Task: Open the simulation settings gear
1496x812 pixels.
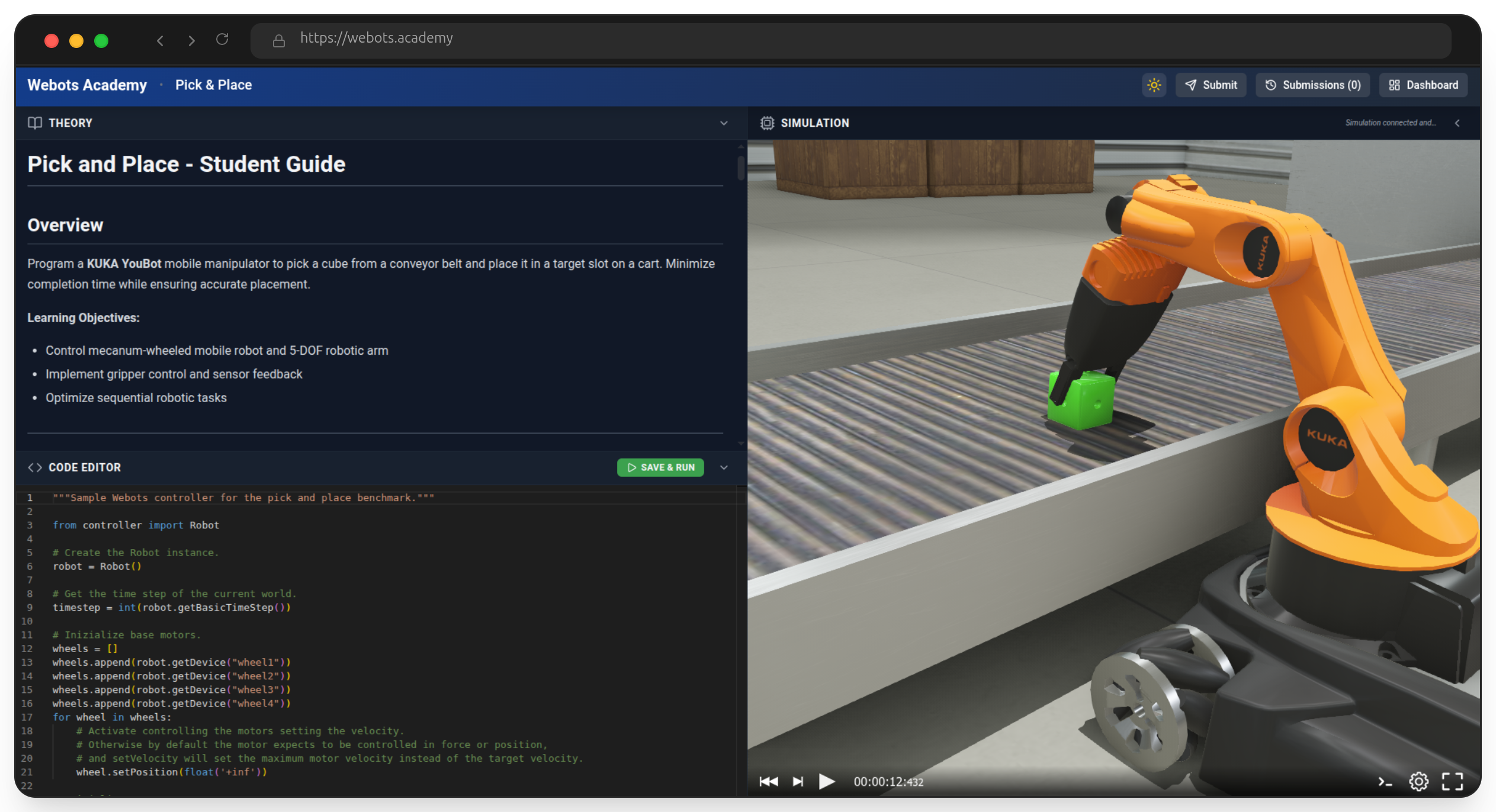Action: [1418, 781]
